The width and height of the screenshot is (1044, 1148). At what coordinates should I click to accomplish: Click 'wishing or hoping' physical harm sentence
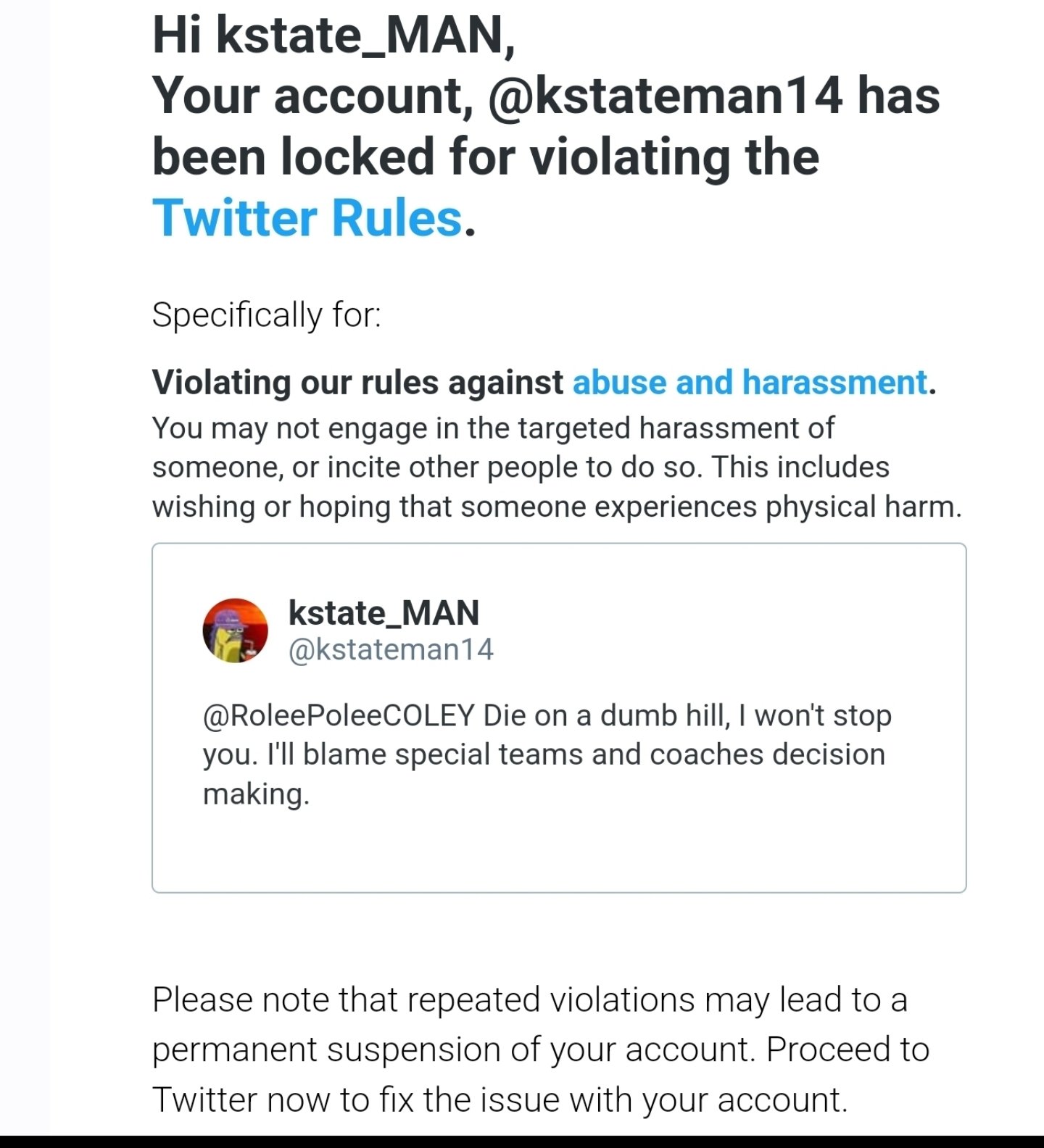pyautogui.click(x=556, y=507)
